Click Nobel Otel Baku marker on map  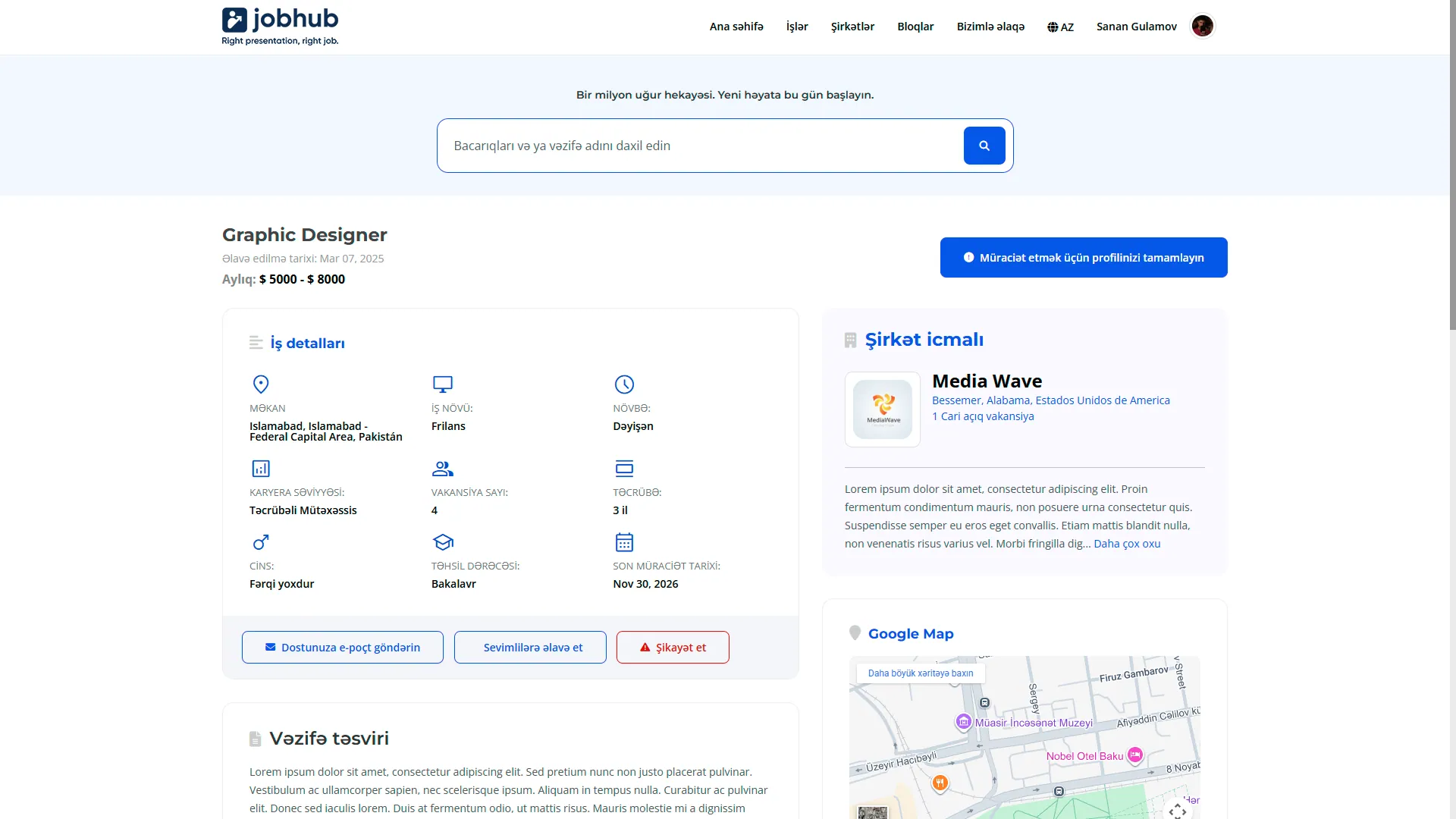1135,755
